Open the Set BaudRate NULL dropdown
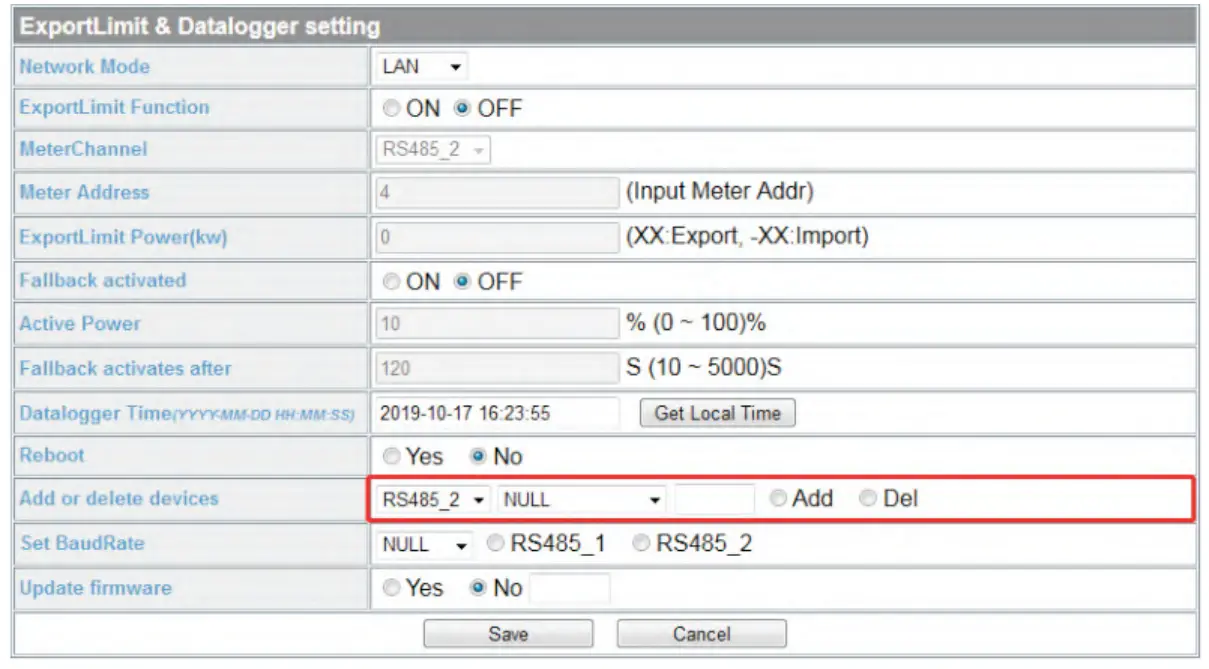The height and width of the screenshot is (669, 1209). [x=424, y=545]
